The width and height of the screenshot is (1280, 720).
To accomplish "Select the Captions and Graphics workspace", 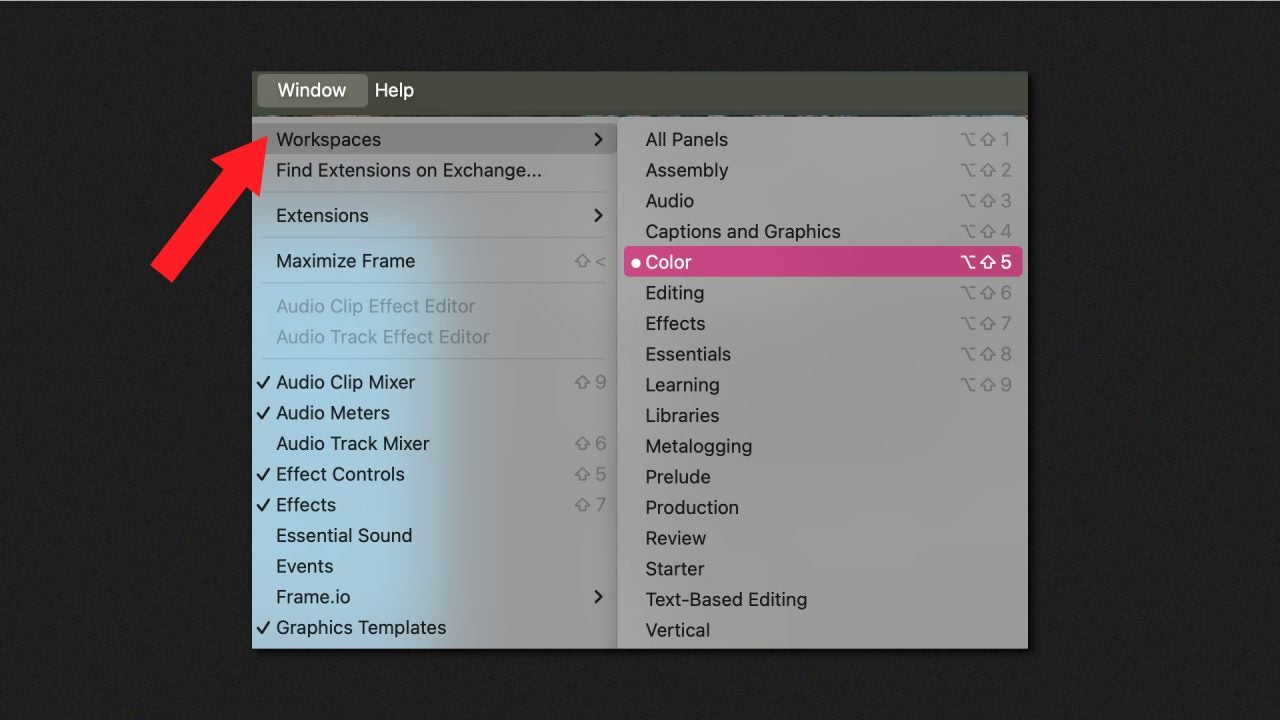I will tap(742, 232).
